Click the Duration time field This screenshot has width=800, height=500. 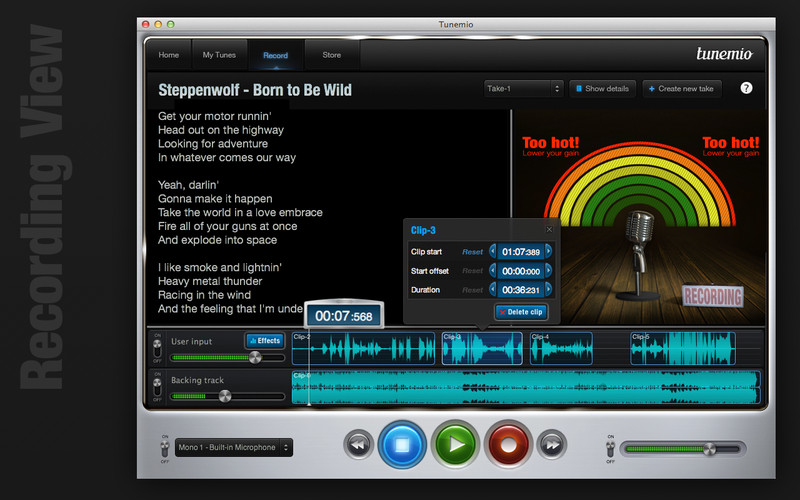coord(520,290)
